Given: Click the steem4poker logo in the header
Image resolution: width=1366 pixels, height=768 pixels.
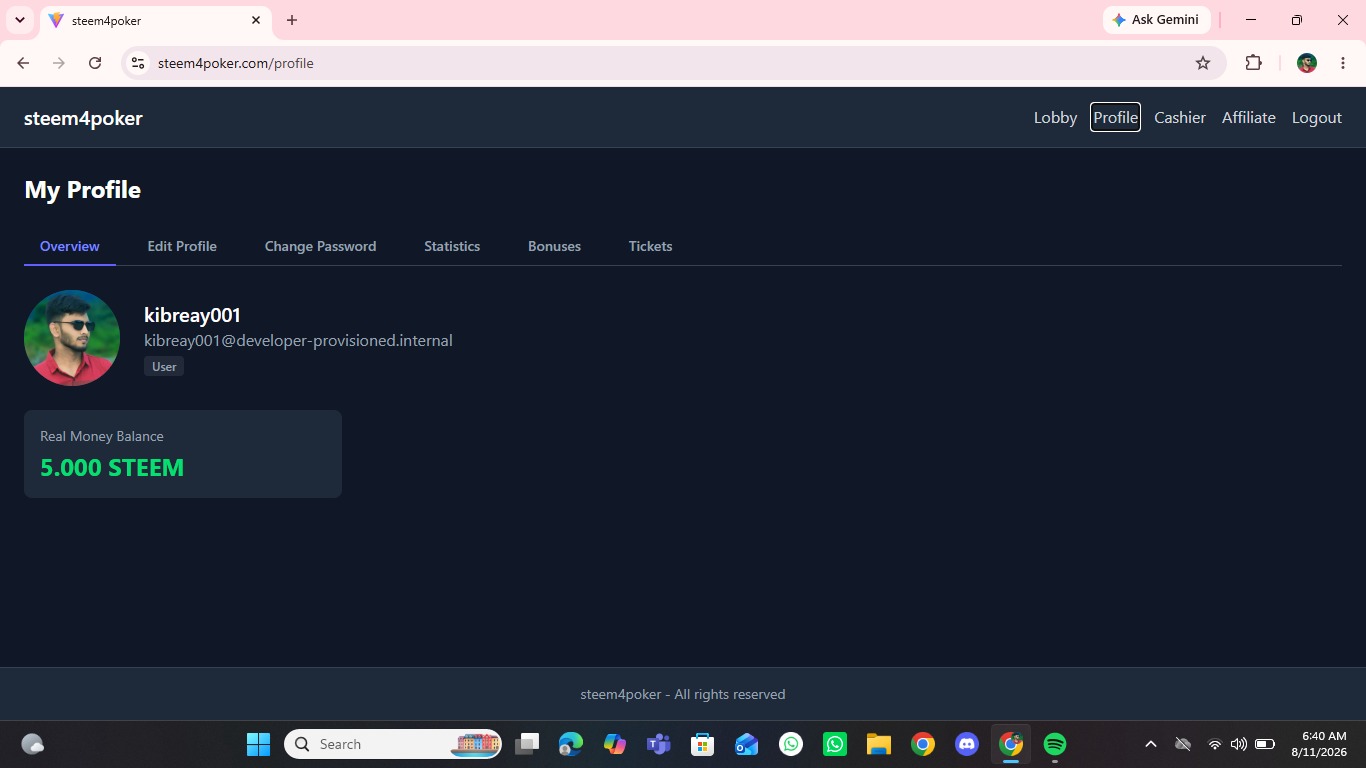Looking at the screenshot, I should (83, 118).
